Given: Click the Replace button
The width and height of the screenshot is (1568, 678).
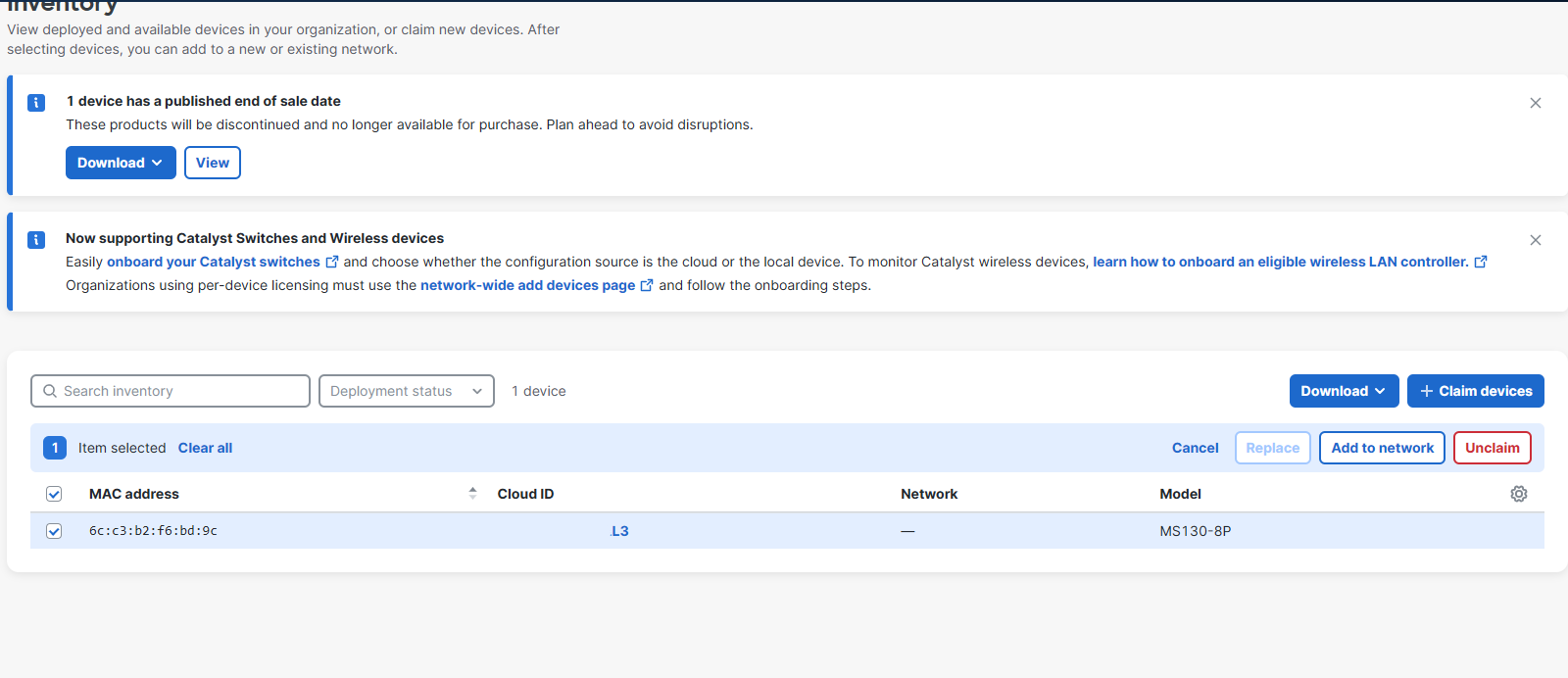Looking at the screenshot, I should [x=1273, y=448].
